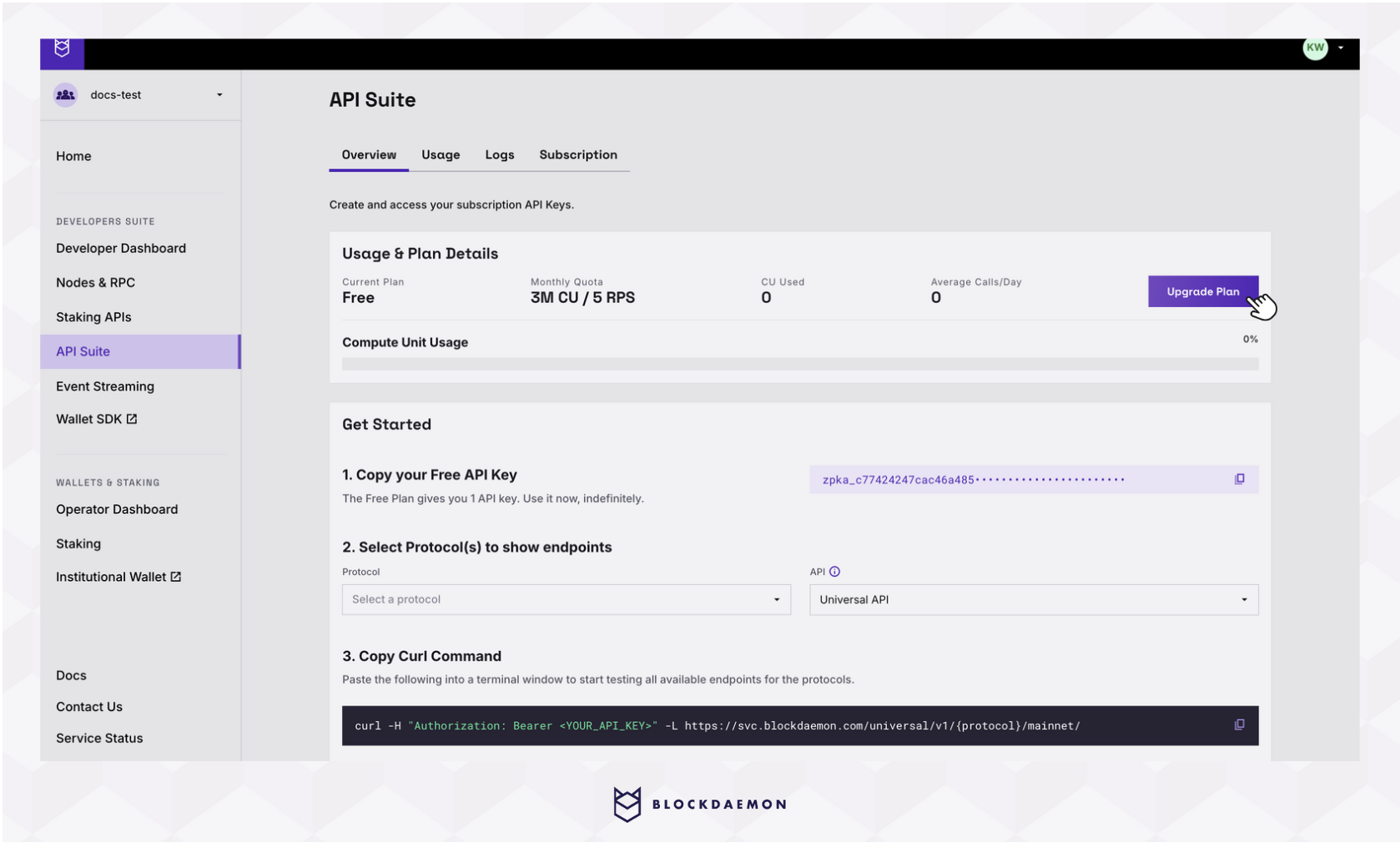Switch to the Subscription tab
Screen dimensions: 1400x843
click(578, 154)
